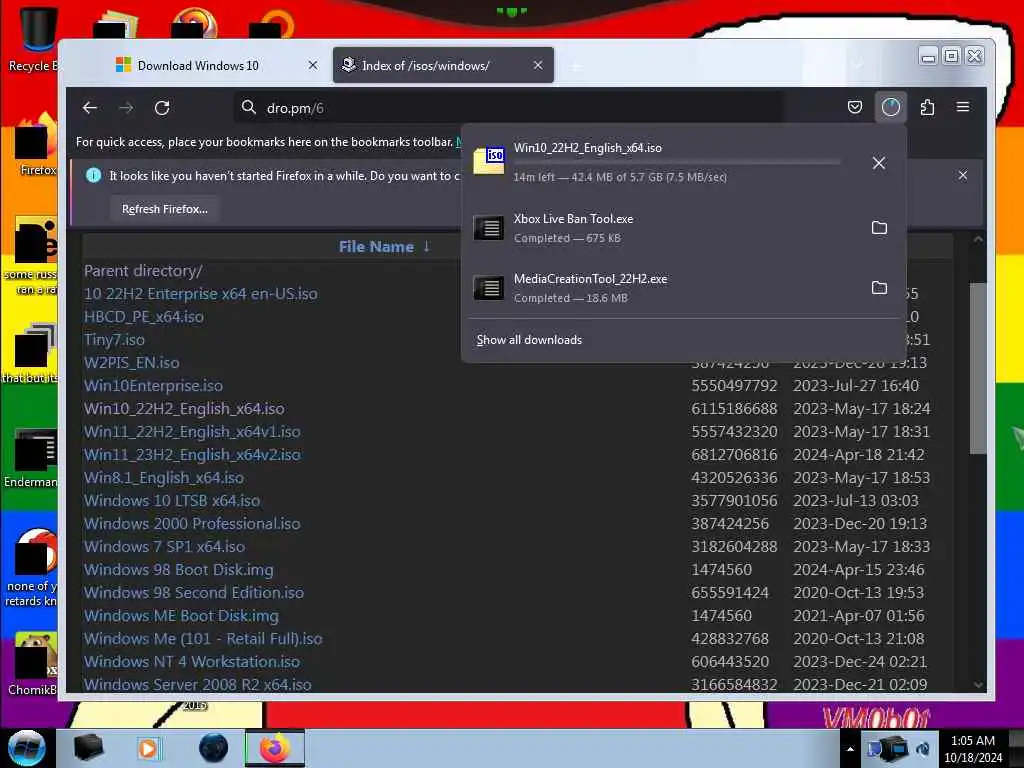Close the Download Windows 10 tab

click(x=313, y=65)
